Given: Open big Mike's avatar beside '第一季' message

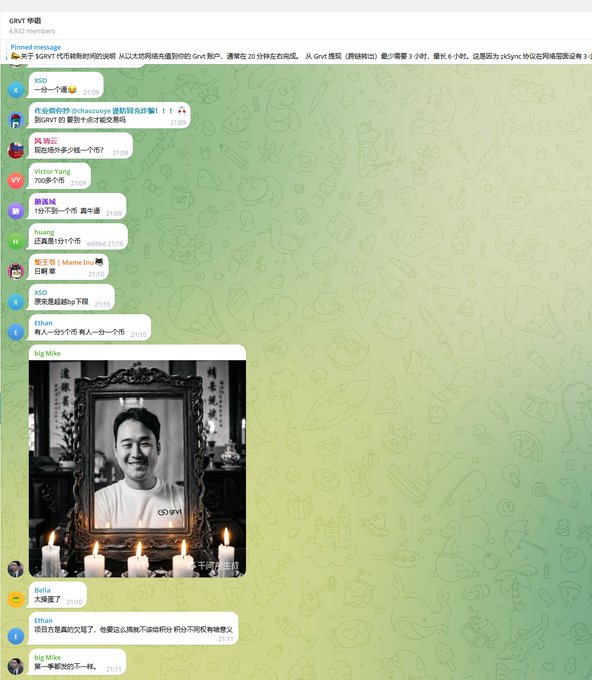Looking at the screenshot, I should [16, 667].
